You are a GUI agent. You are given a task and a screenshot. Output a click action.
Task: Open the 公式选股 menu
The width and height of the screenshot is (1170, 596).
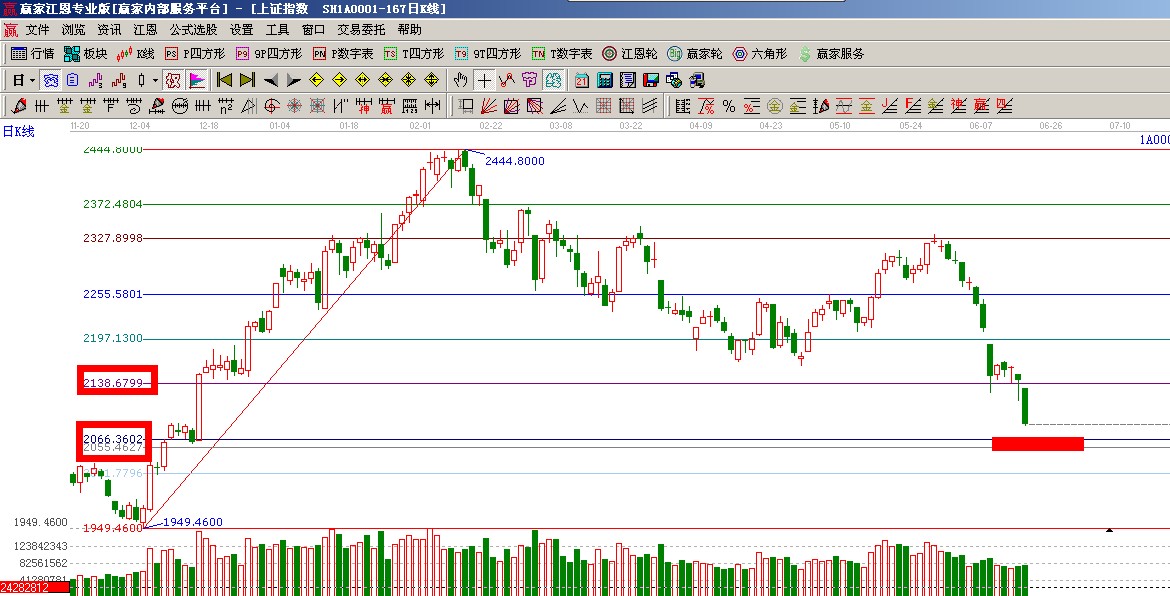coord(193,30)
